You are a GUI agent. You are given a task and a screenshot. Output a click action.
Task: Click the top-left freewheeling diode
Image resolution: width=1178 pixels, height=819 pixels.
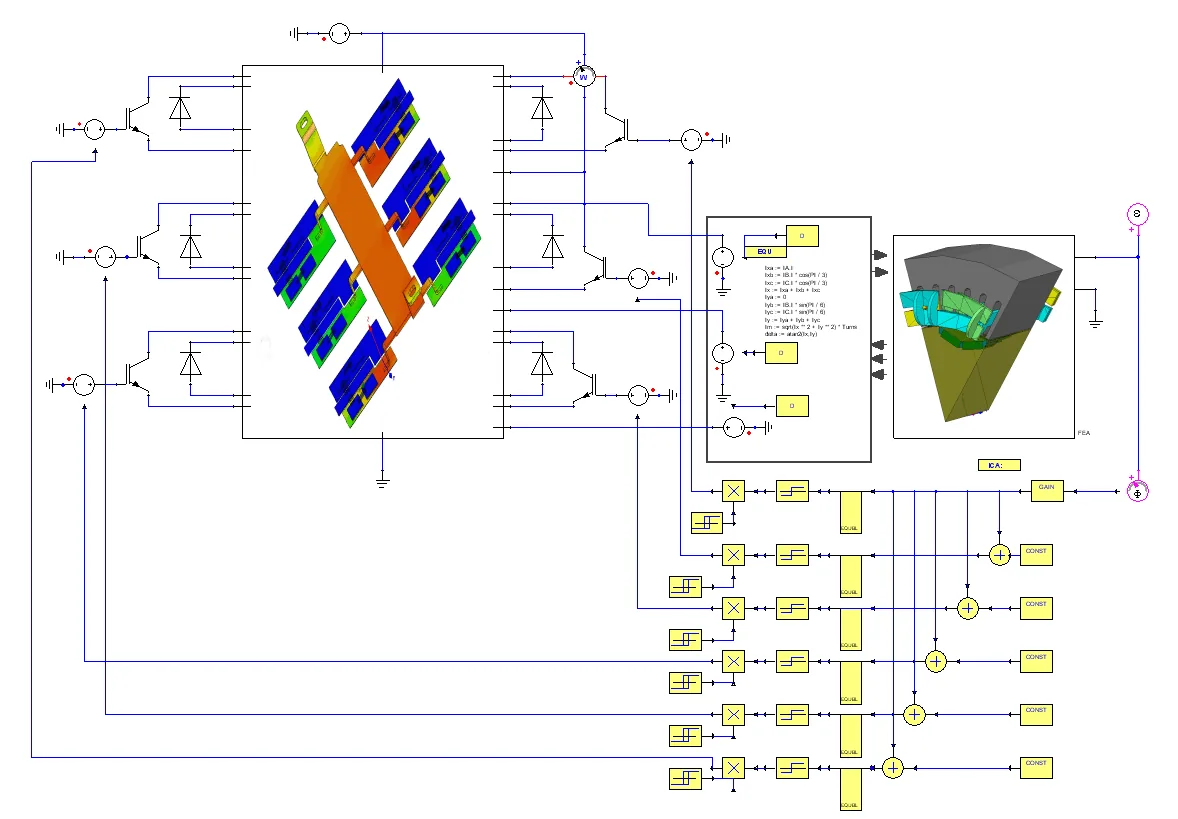180,107
